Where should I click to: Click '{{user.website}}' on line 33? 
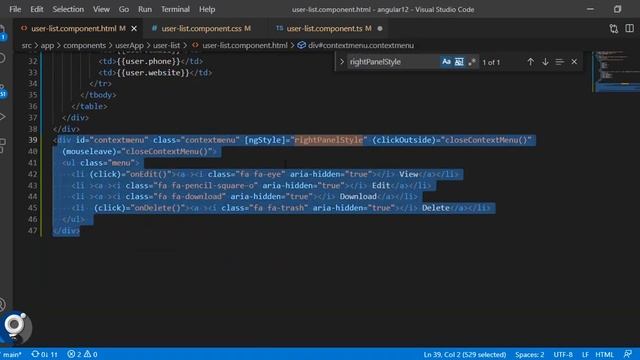pyautogui.click(x=153, y=73)
